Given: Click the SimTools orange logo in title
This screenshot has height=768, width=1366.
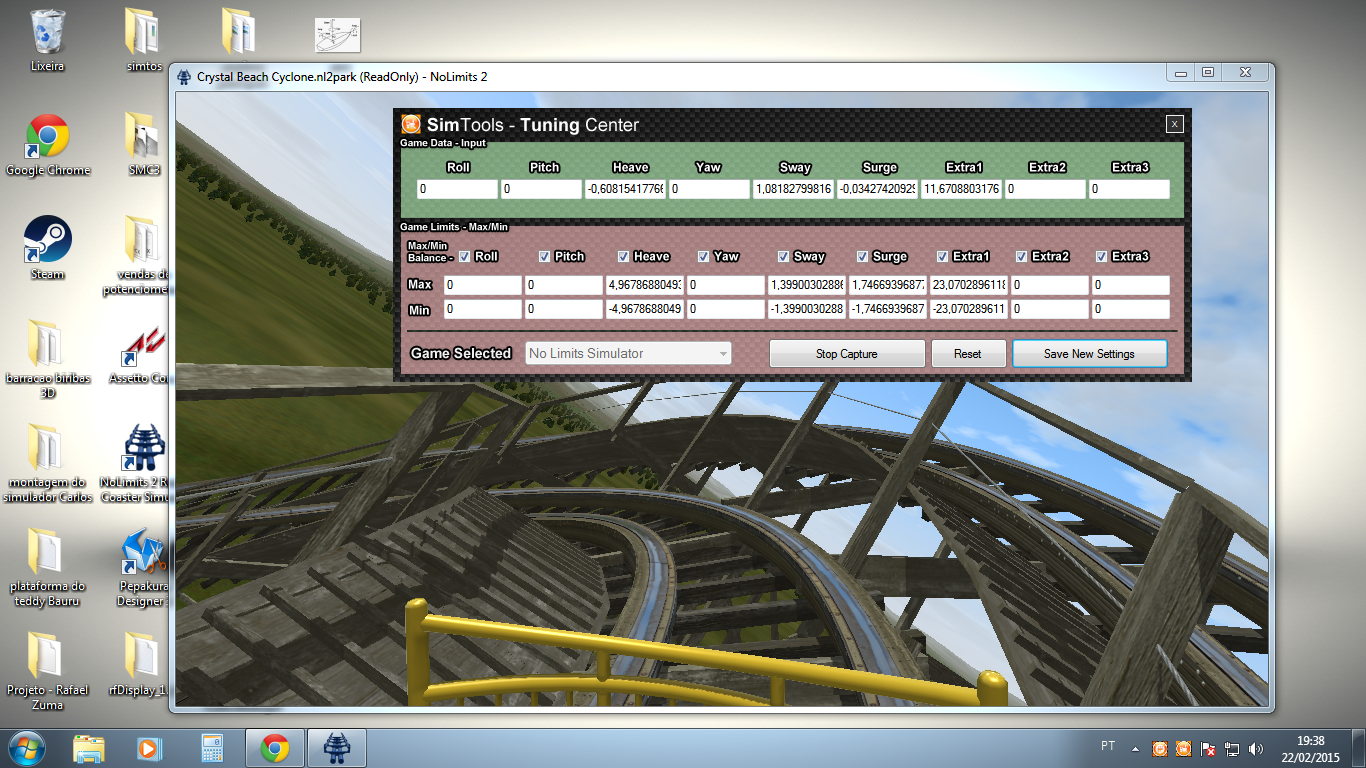Looking at the screenshot, I should pos(410,124).
